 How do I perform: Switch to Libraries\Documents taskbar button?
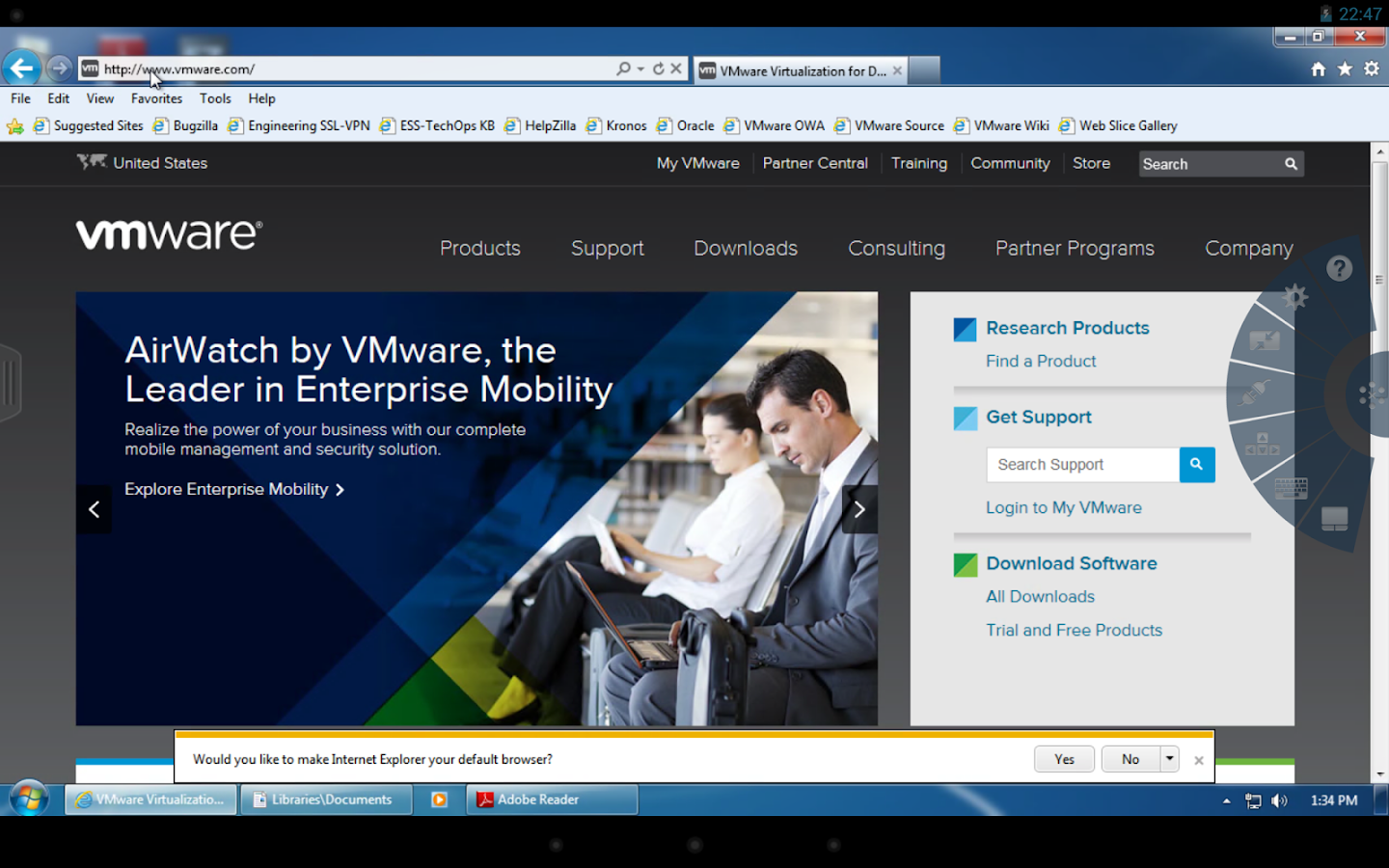(326, 800)
